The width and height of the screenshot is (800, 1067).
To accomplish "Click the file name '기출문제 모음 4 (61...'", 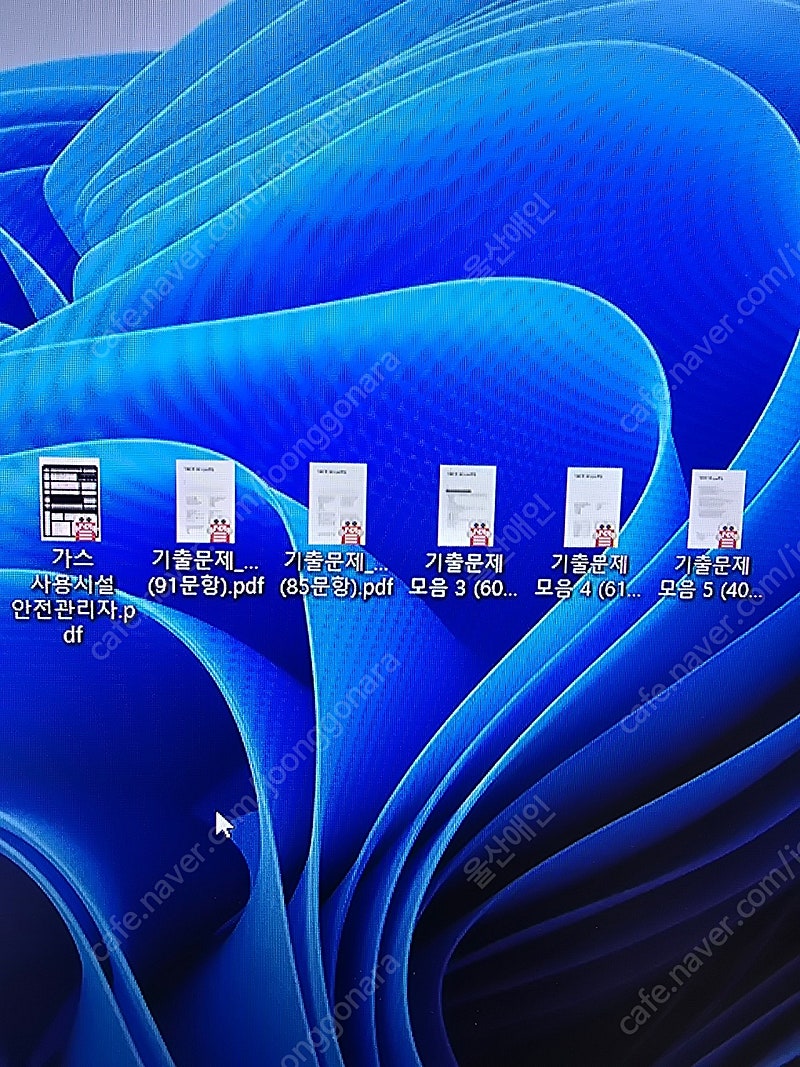I will [588, 576].
